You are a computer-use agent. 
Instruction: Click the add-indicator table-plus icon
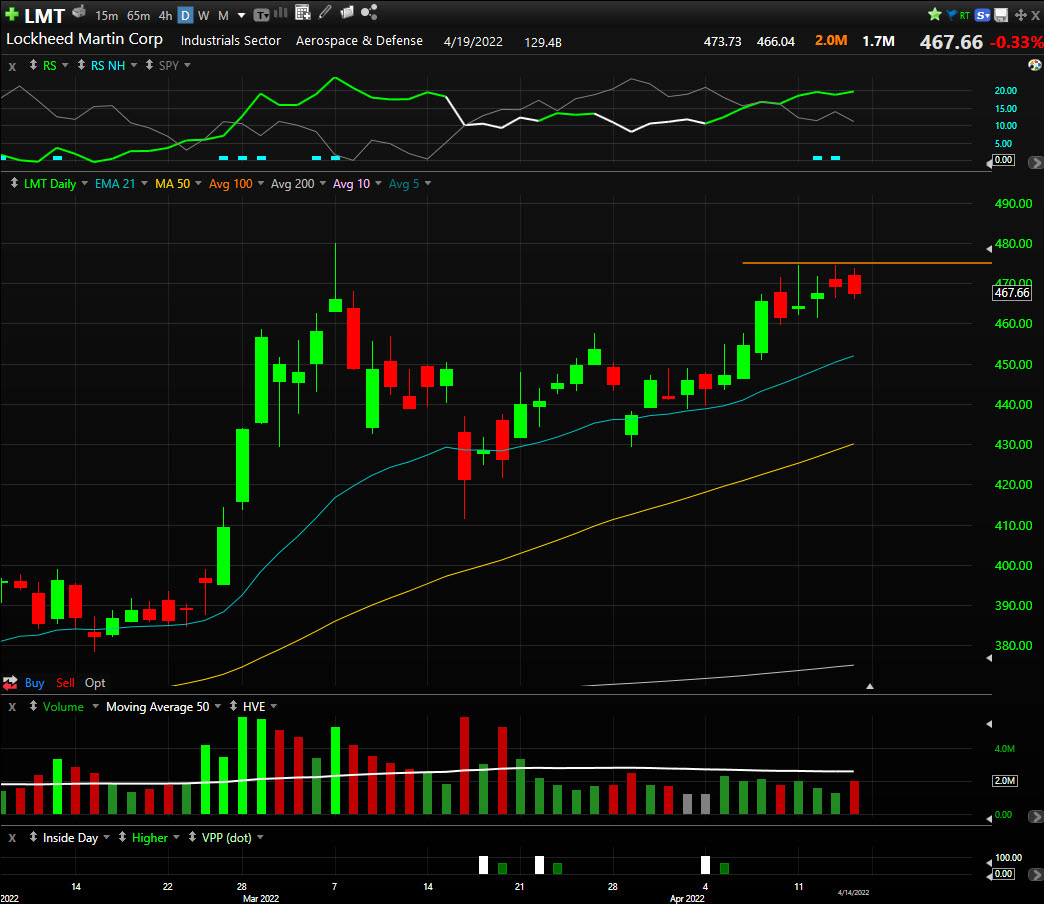coord(303,12)
